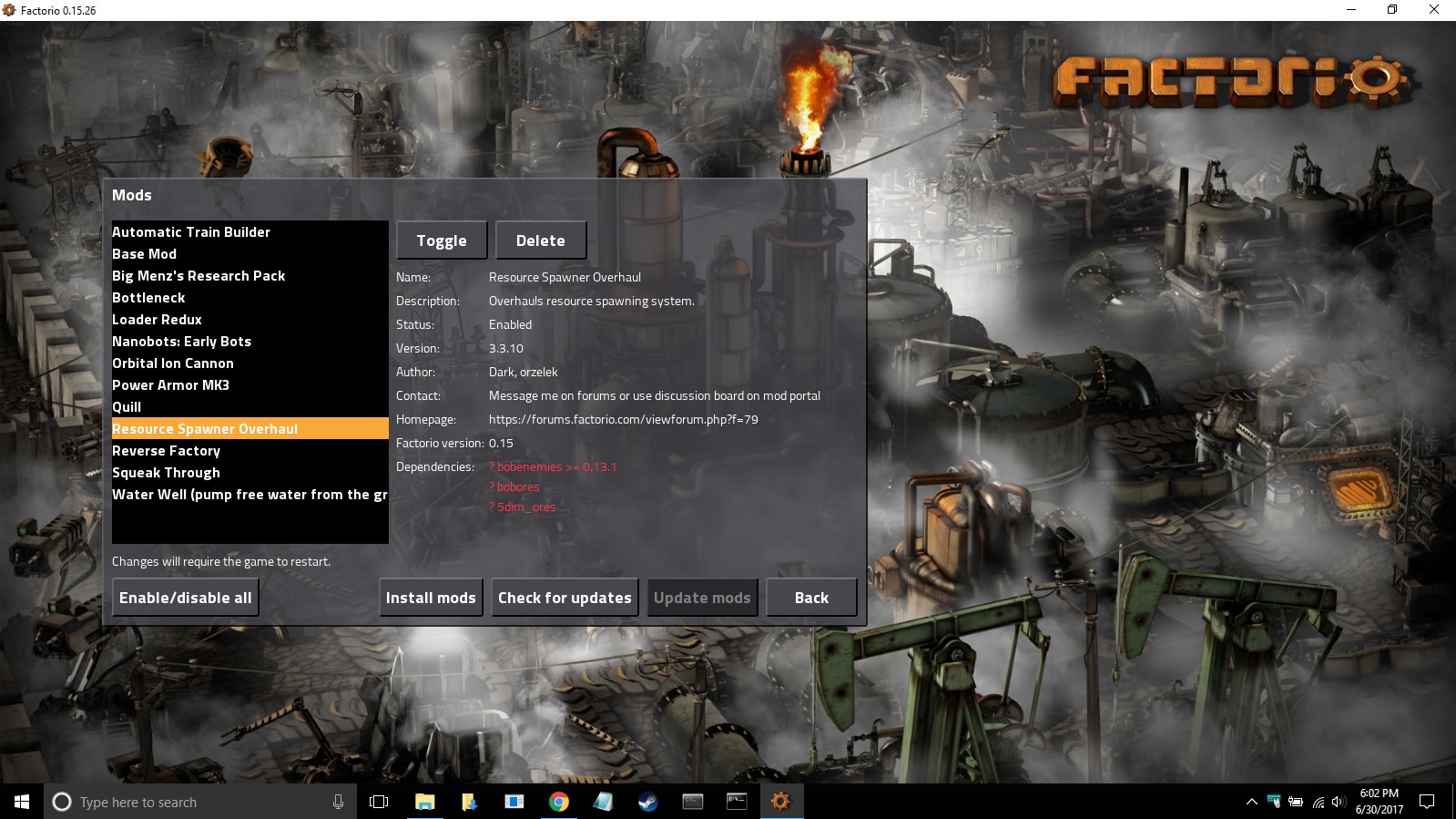Click the Delete button
1456x819 pixels.
541,241
